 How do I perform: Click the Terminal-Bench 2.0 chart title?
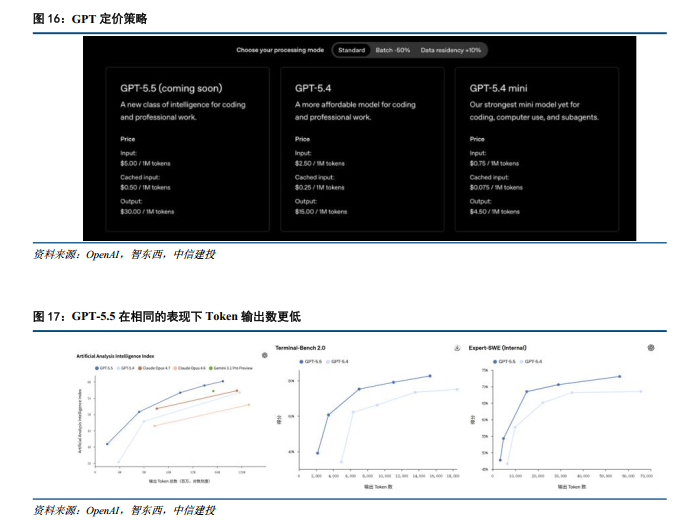click(x=300, y=348)
